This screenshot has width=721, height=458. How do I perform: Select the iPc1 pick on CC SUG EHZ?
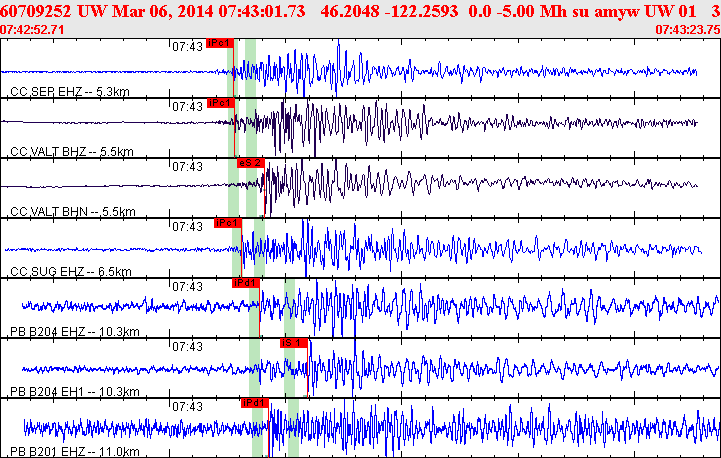tap(228, 223)
